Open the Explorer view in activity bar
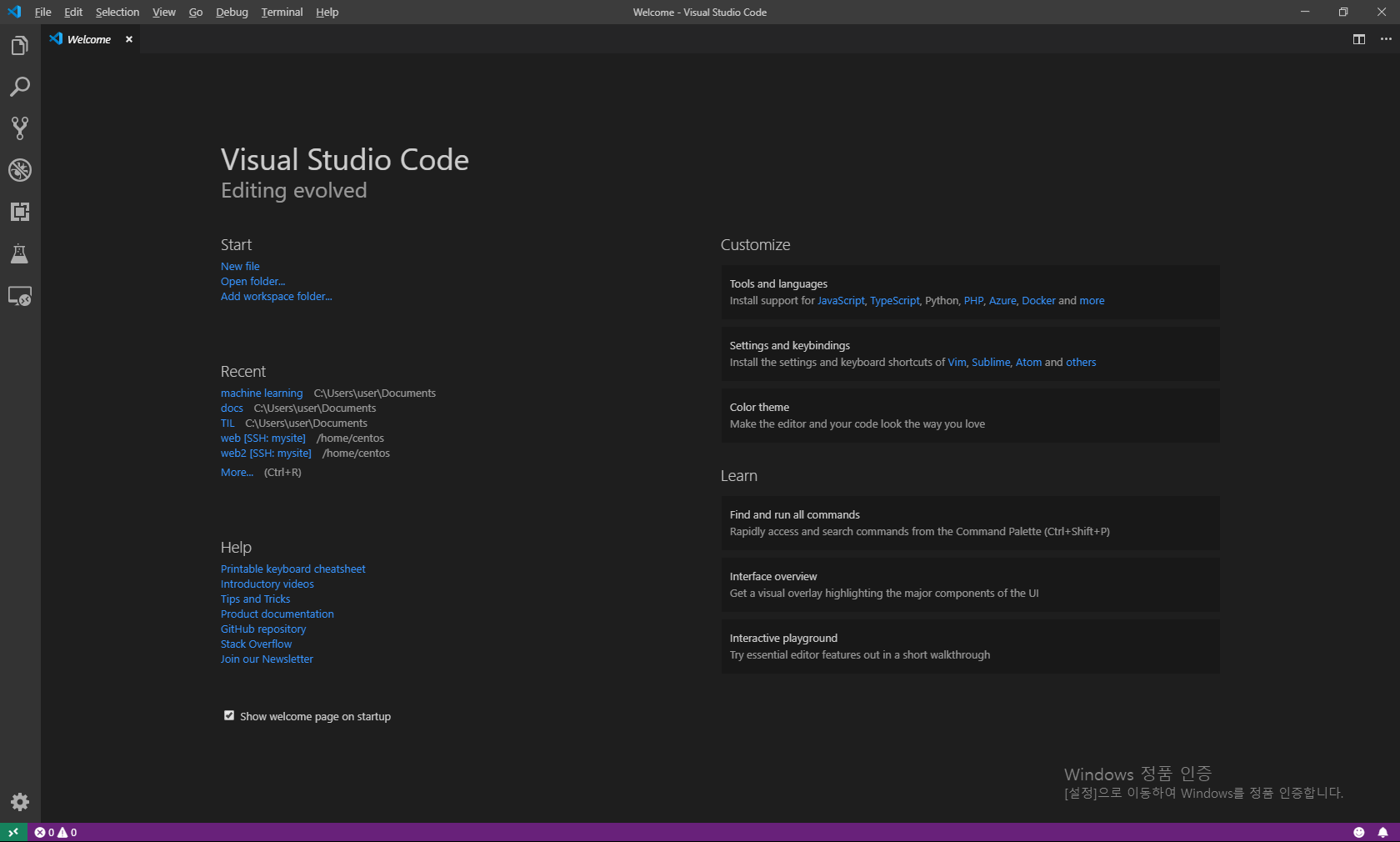This screenshot has width=1400, height=842. (20, 46)
